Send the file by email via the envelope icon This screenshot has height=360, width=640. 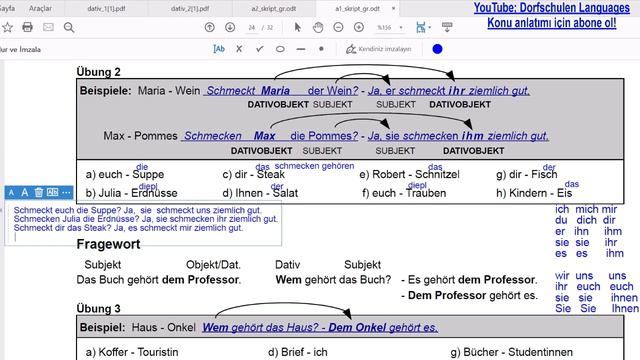(x=48, y=27)
